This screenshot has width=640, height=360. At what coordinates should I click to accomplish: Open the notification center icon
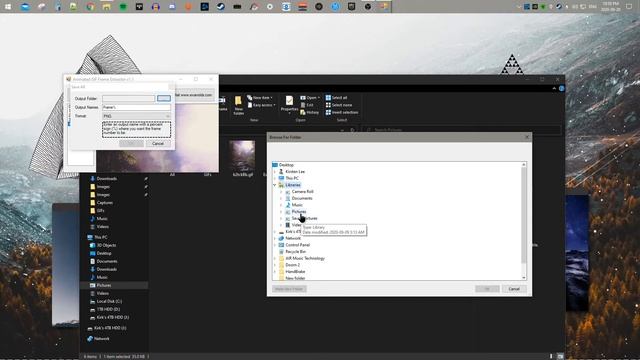(629, 7)
